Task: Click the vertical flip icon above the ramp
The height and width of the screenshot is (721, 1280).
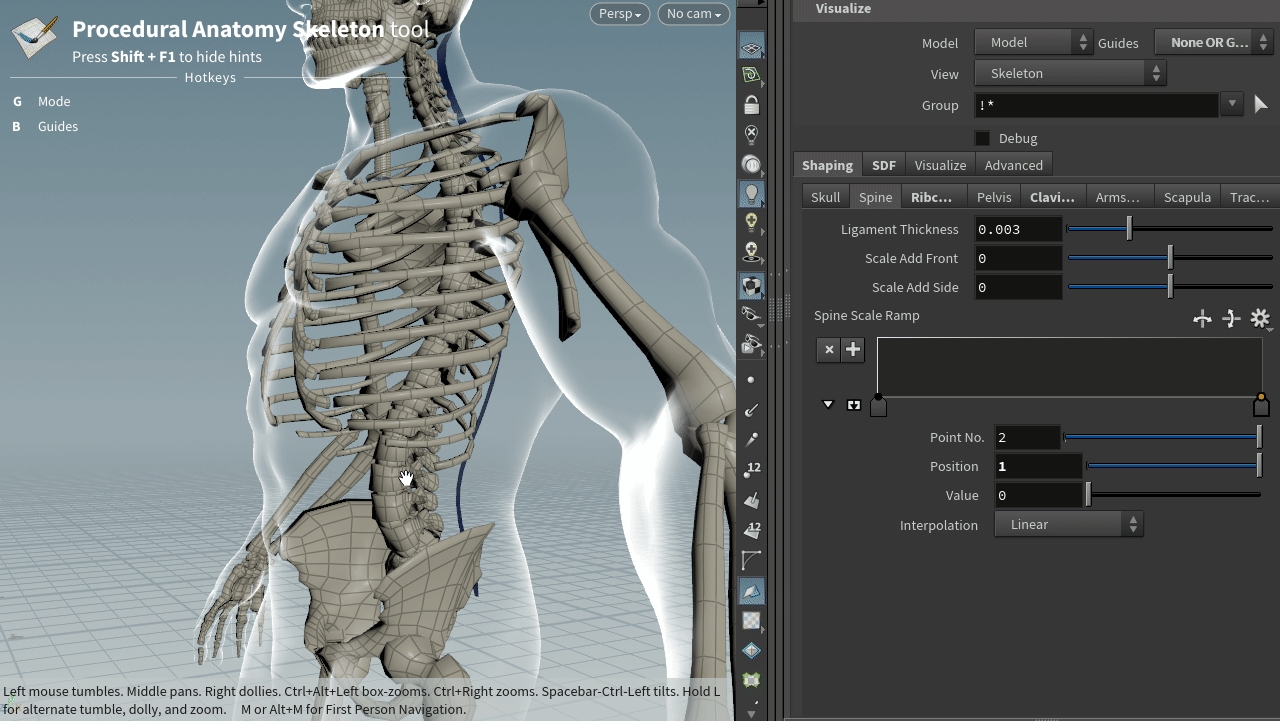Action: pyautogui.click(x=1231, y=318)
